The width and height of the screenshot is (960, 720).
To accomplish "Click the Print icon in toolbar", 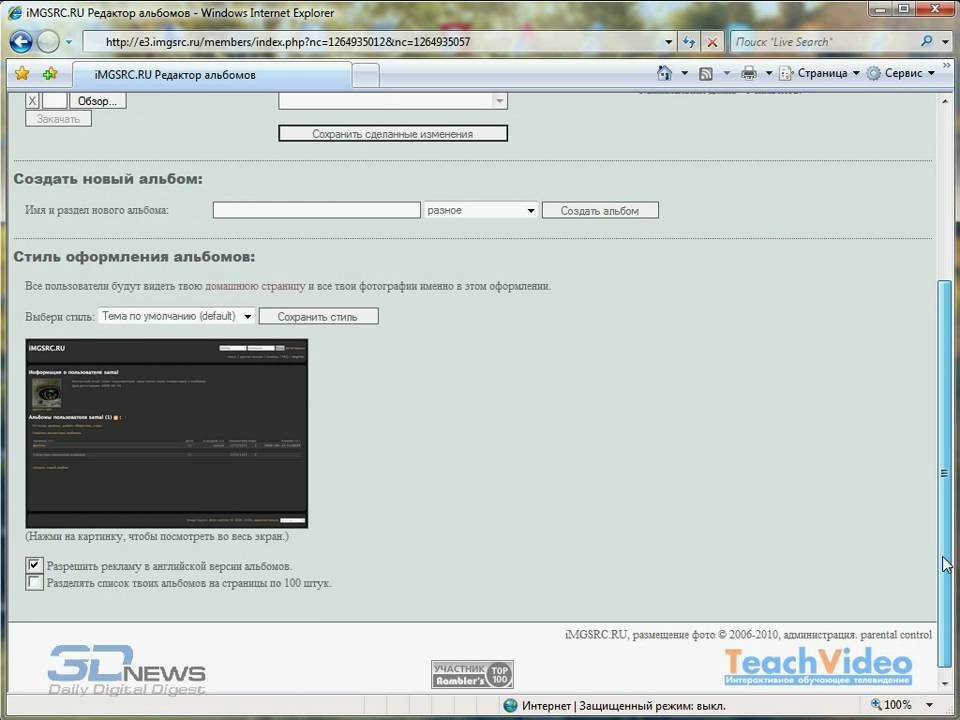I will click(748, 73).
